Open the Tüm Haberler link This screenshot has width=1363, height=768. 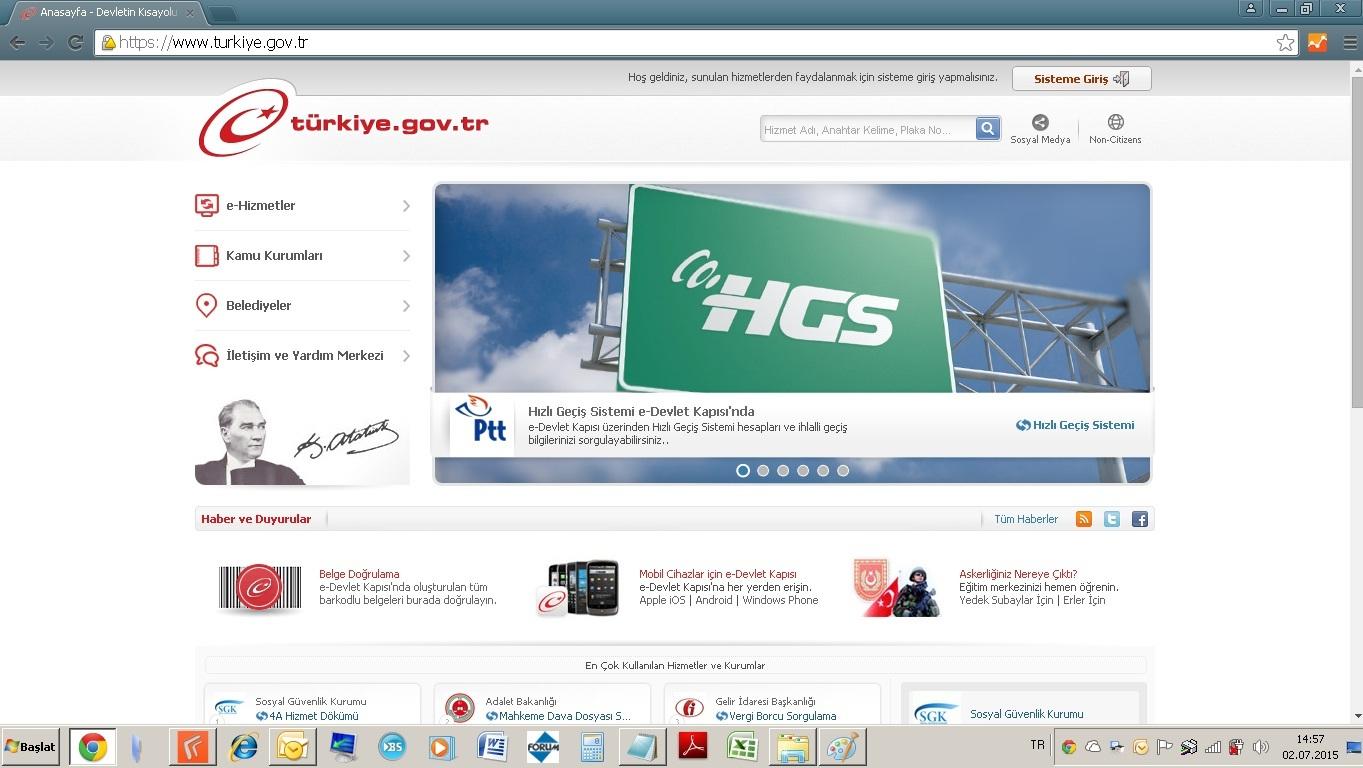1025,519
